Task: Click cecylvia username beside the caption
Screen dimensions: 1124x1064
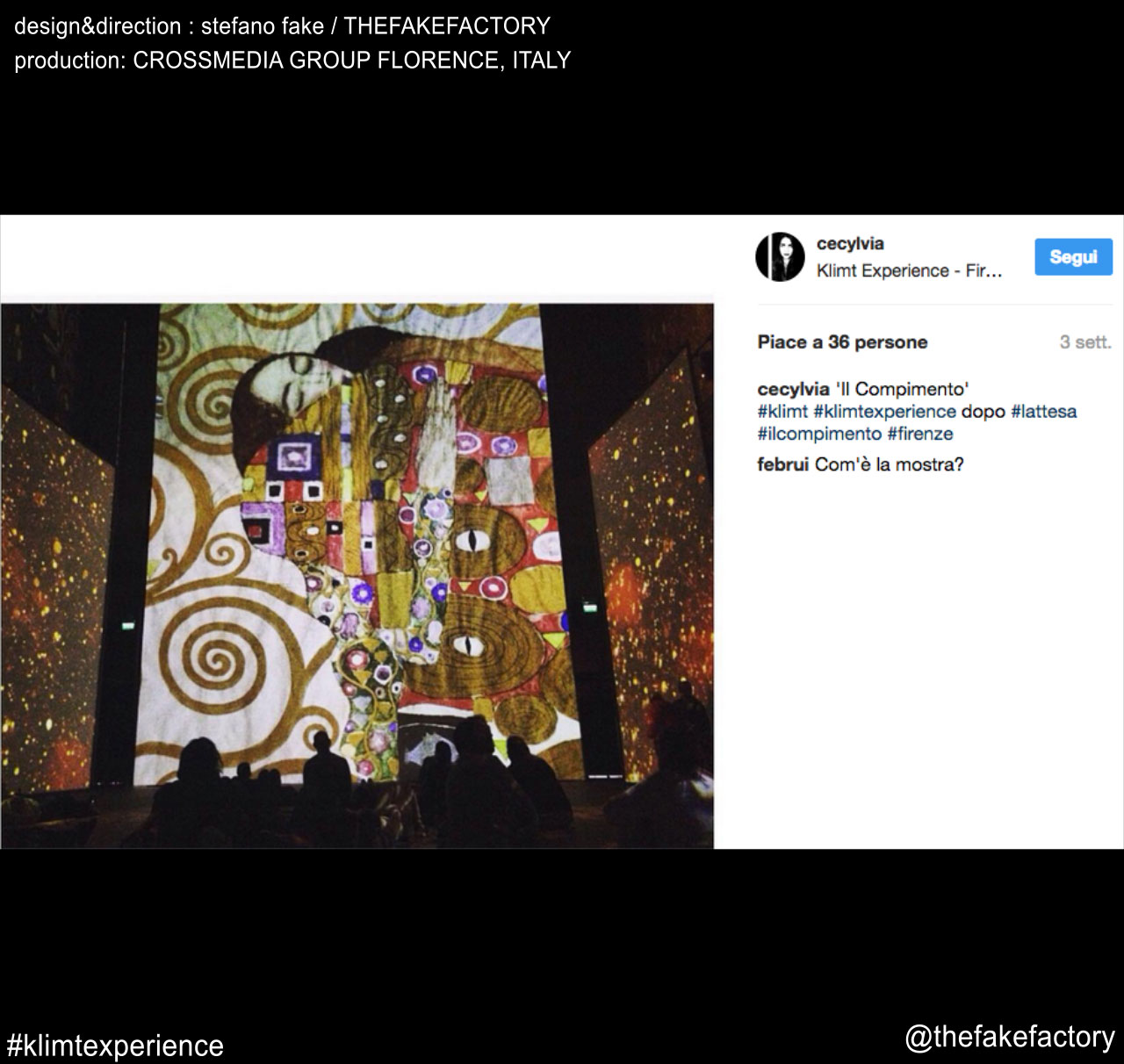Action: point(793,389)
